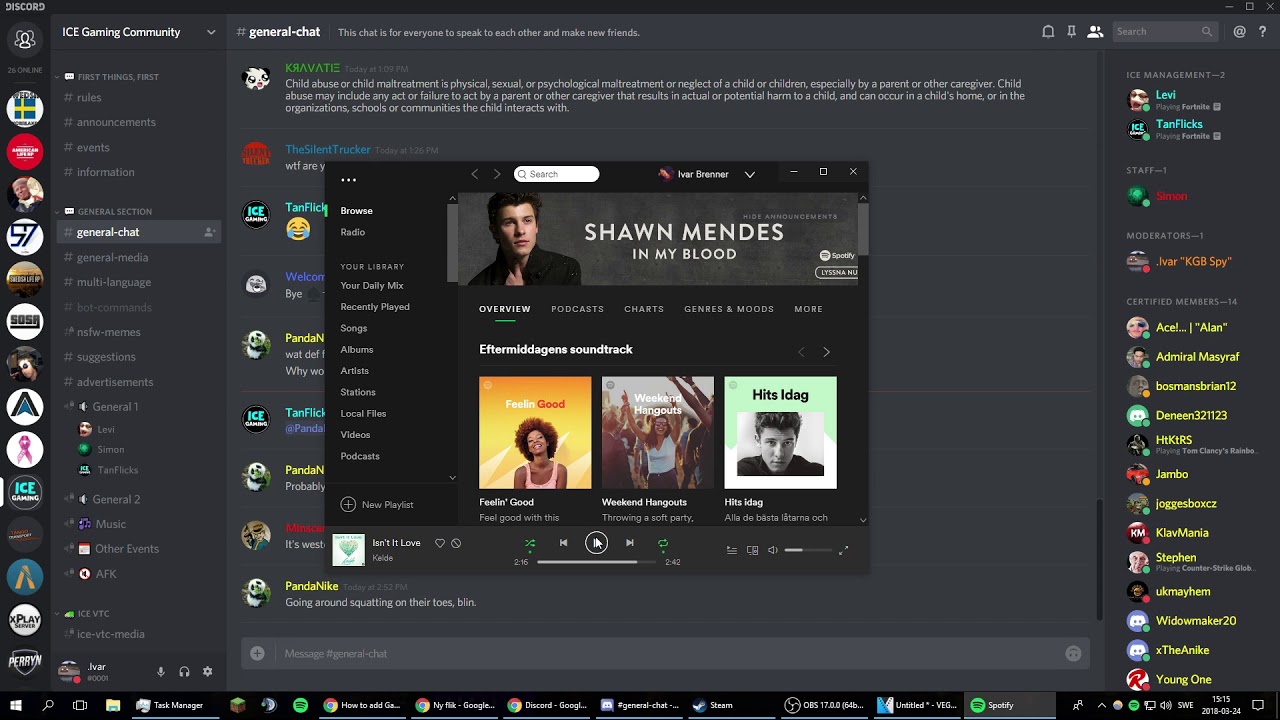
Task: Switch to Genres & Moods tab
Action: point(729,309)
